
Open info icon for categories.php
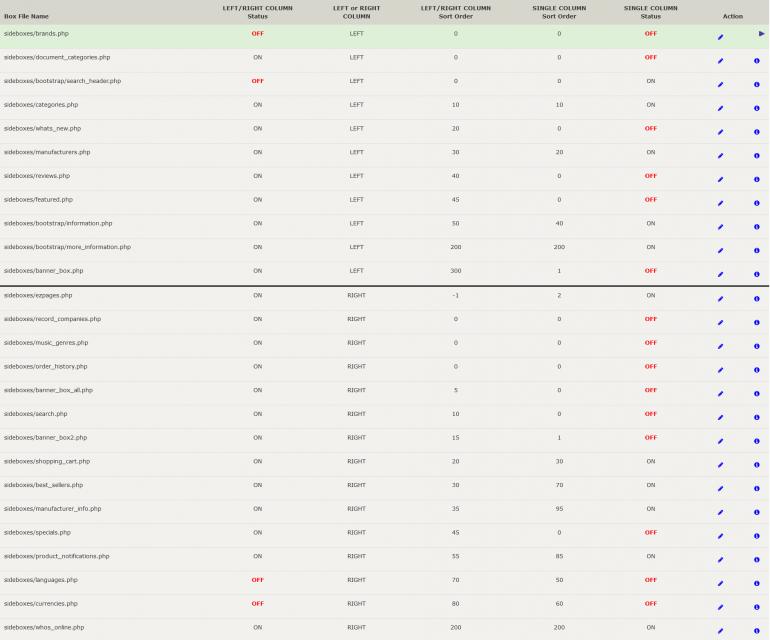coord(757,108)
